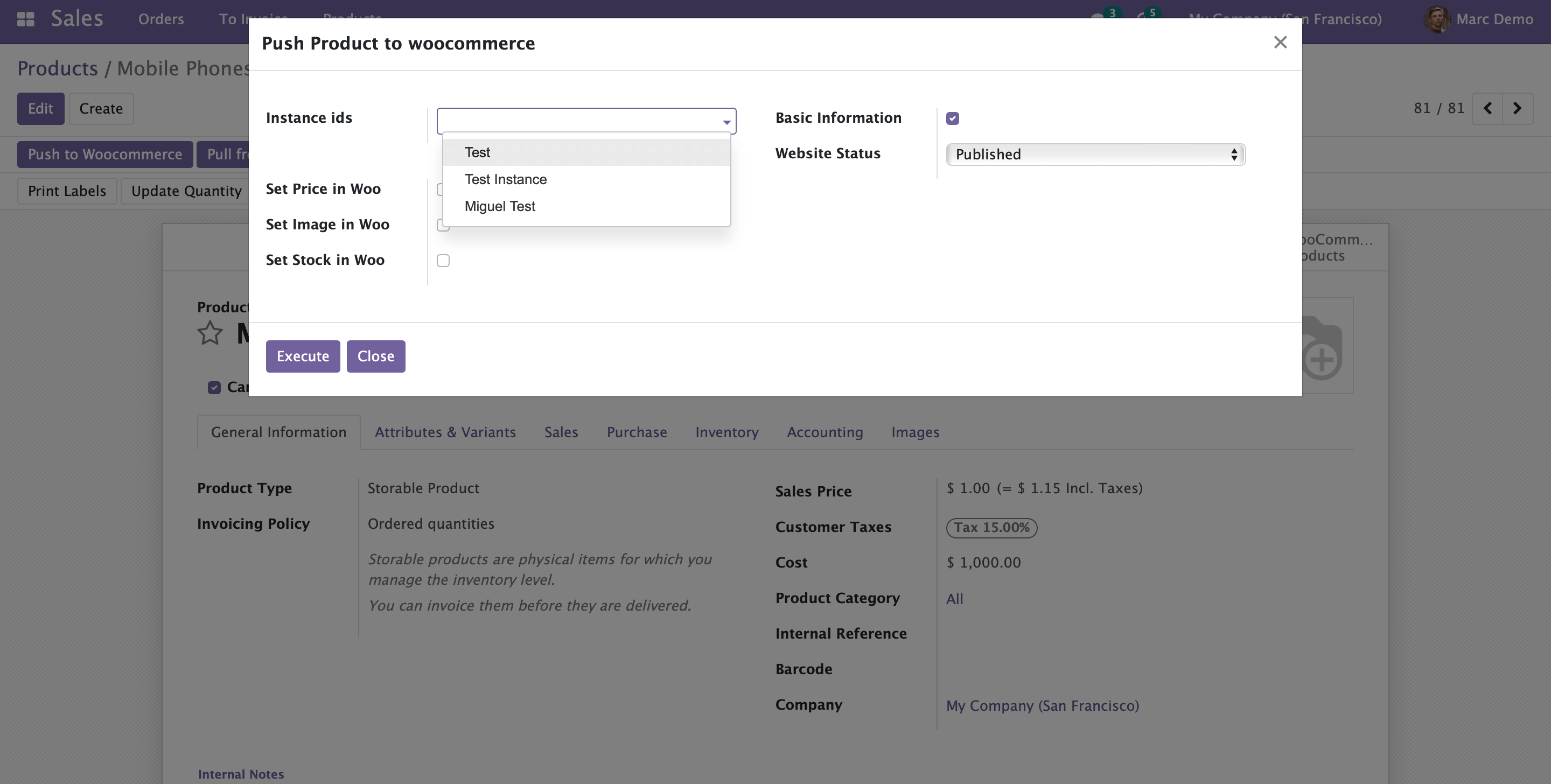Click inside Instance ids input field

[578, 122]
